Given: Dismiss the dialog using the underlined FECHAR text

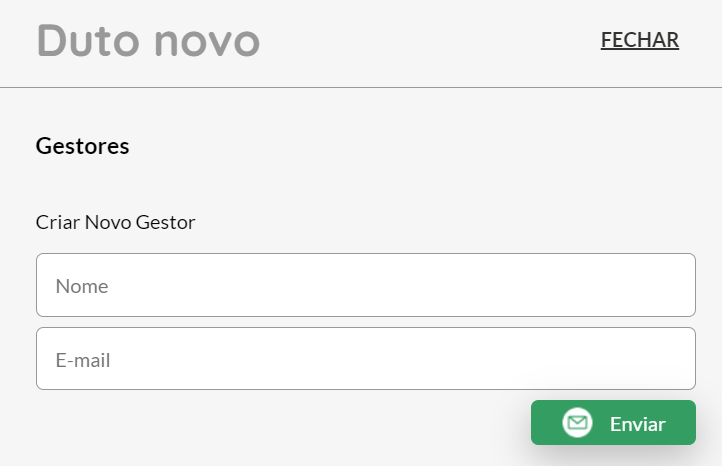Looking at the screenshot, I should pyautogui.click(x=639, y=40).
